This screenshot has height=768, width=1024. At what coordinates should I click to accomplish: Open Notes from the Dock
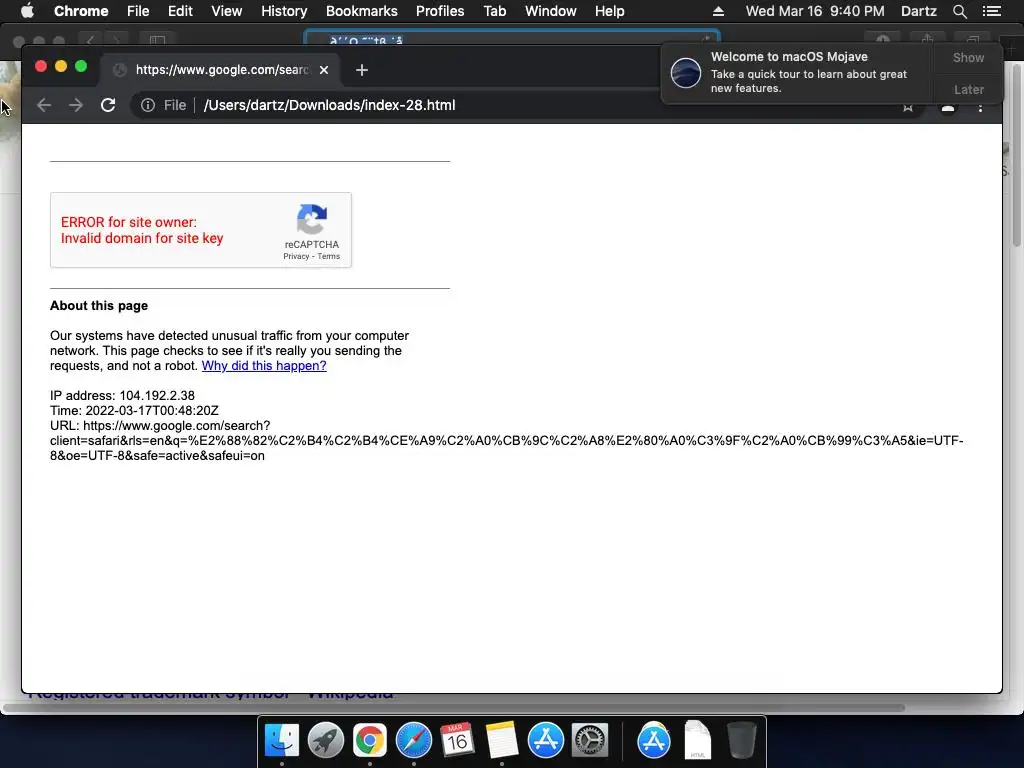pos(502,741)
